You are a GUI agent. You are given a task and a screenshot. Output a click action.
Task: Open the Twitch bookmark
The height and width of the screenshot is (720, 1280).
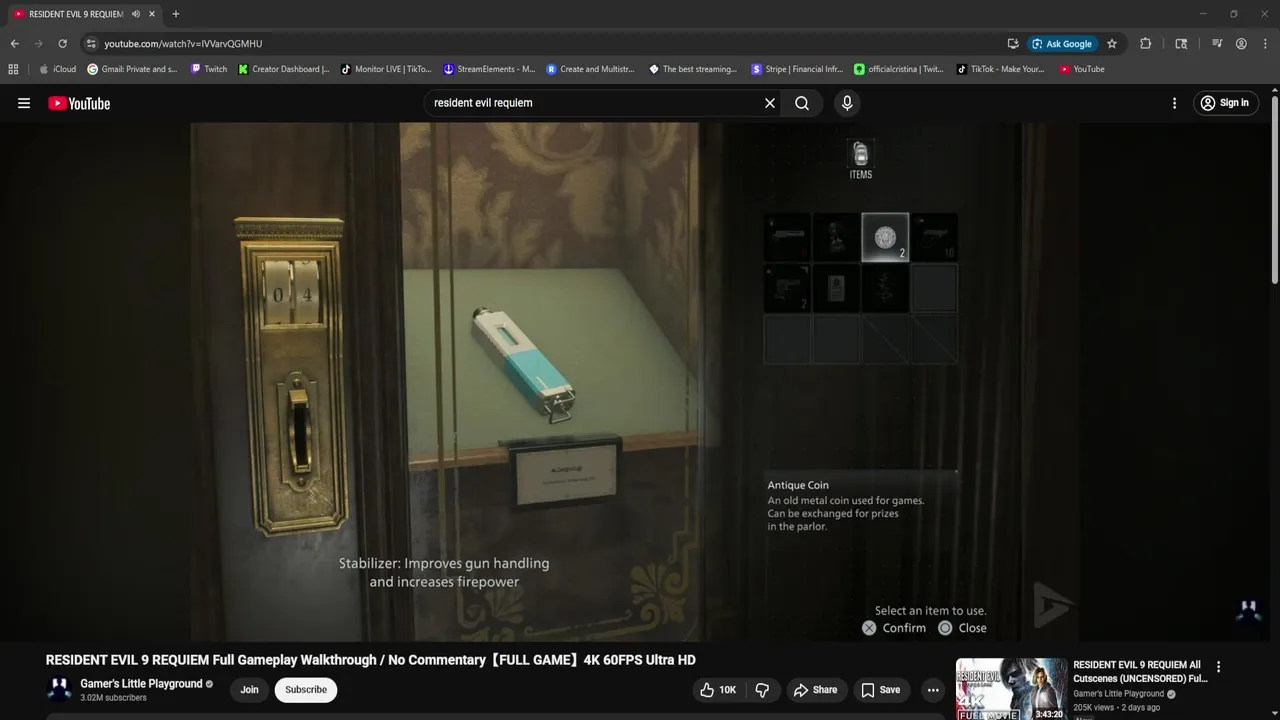208,69
